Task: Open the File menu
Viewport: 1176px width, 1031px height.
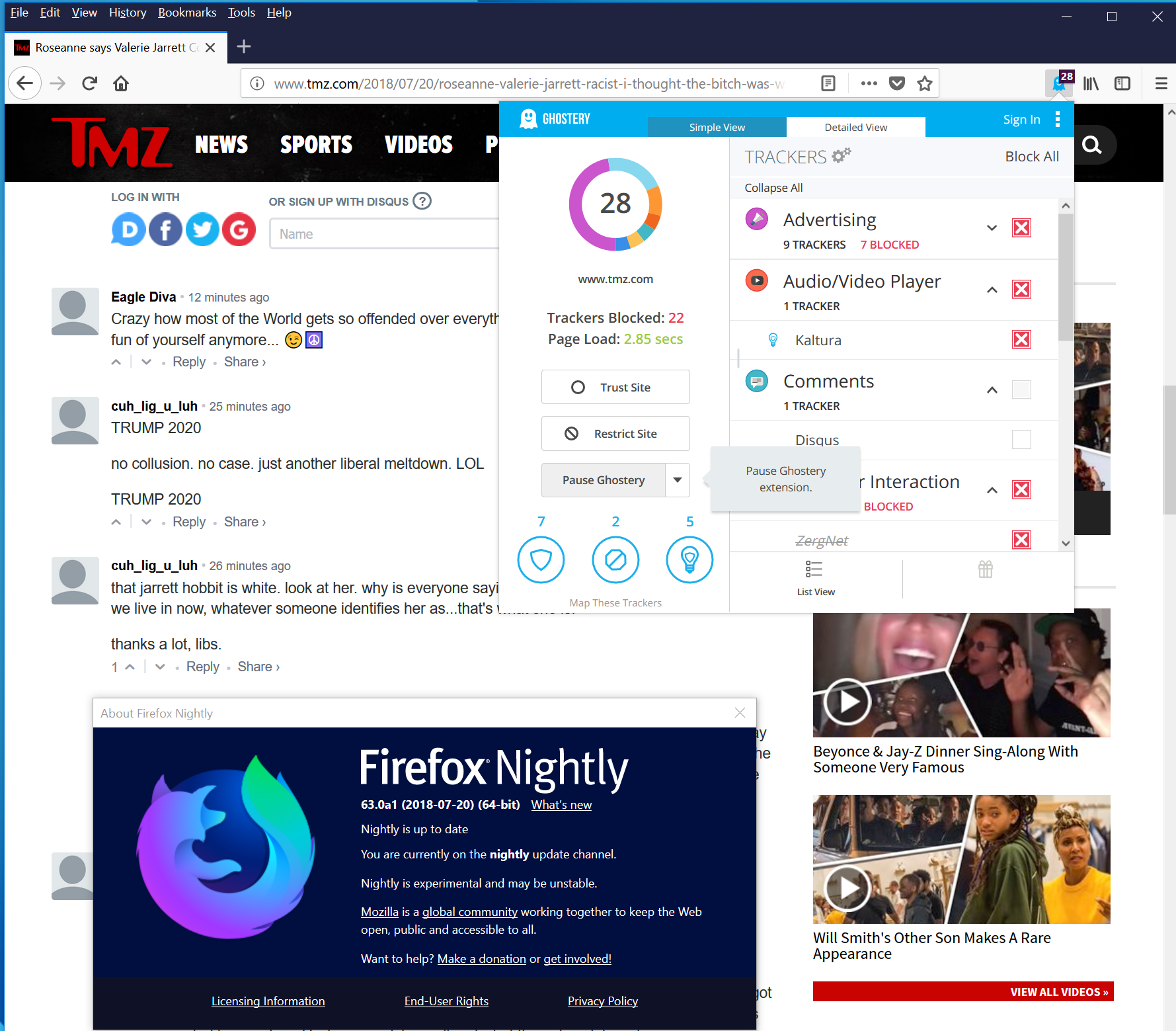Action: point(19,13)
